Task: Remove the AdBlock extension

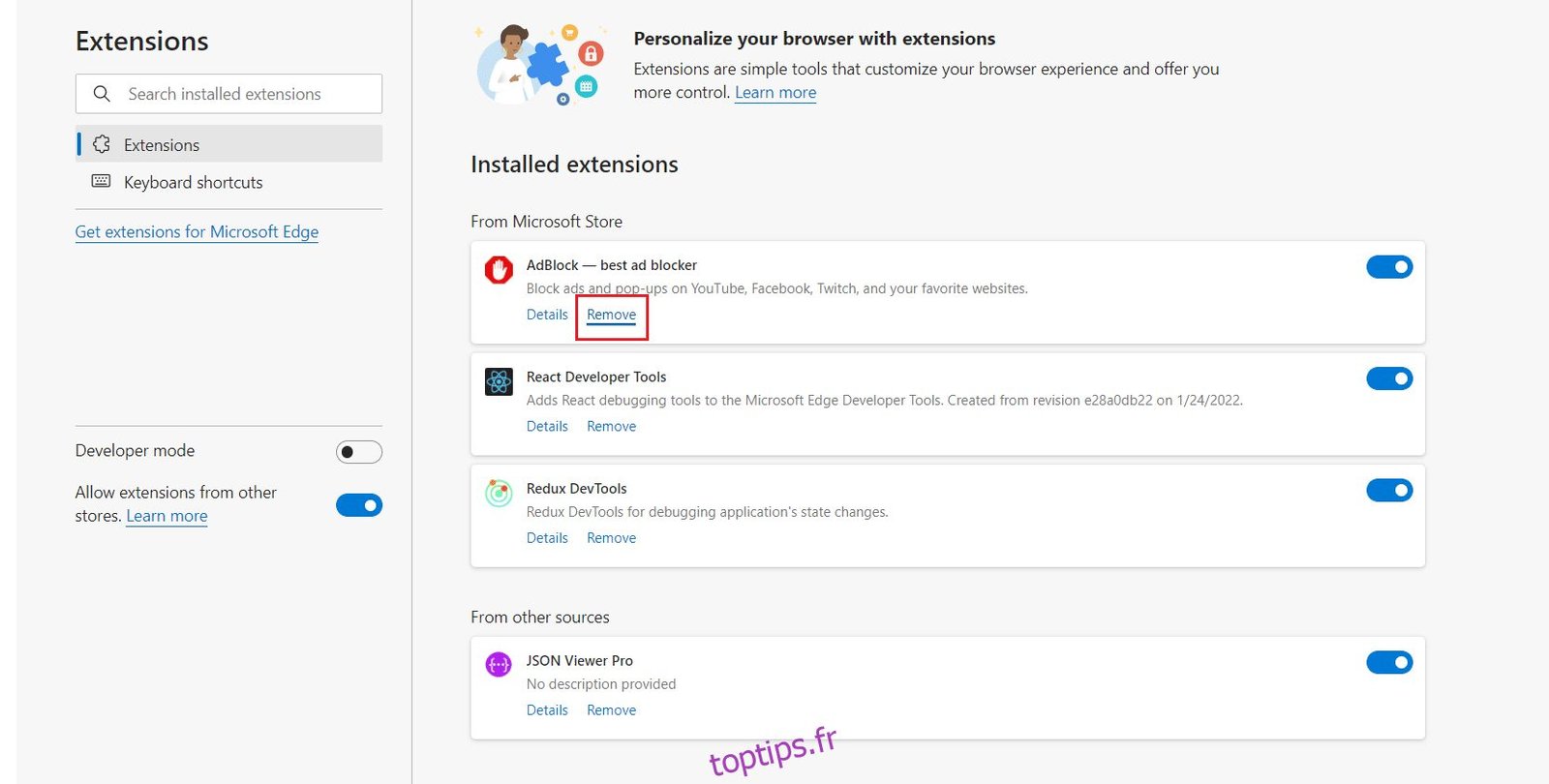Action: (611, 315)
